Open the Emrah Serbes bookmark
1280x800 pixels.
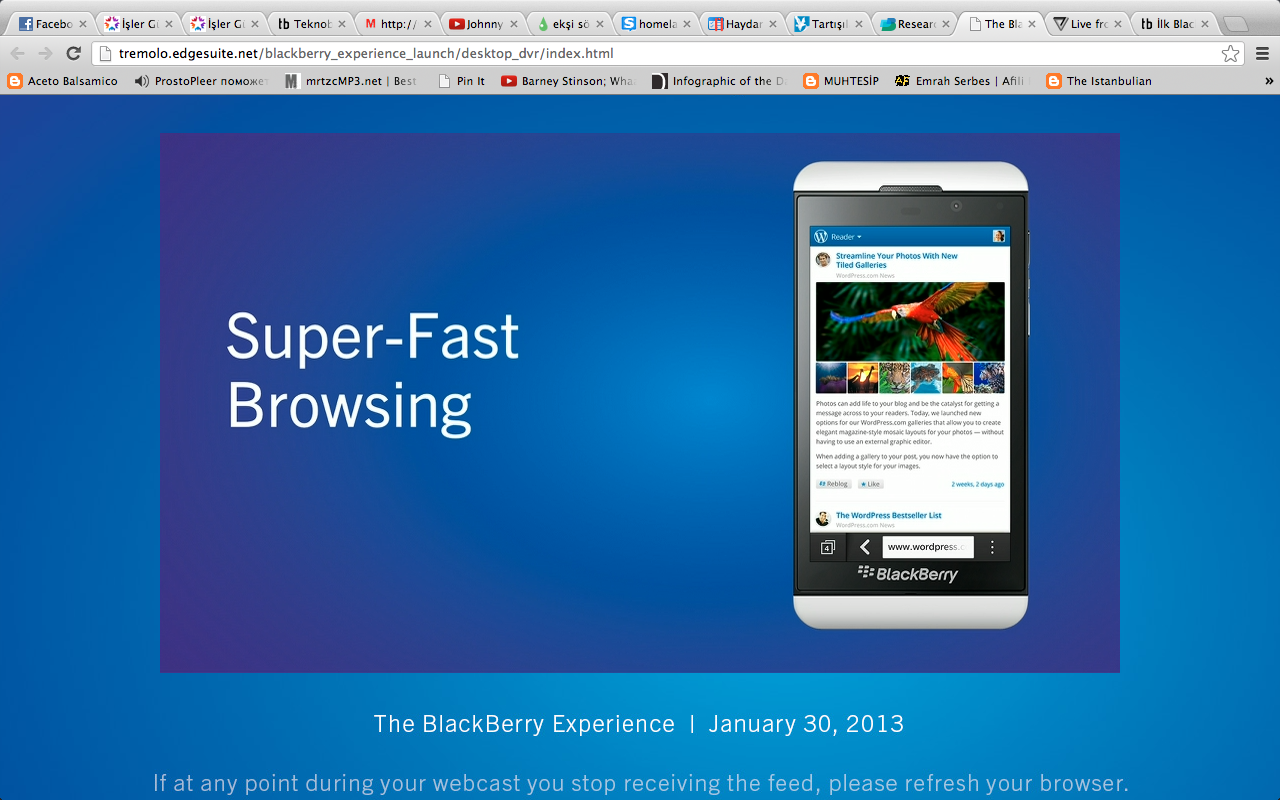coord(960,81)
